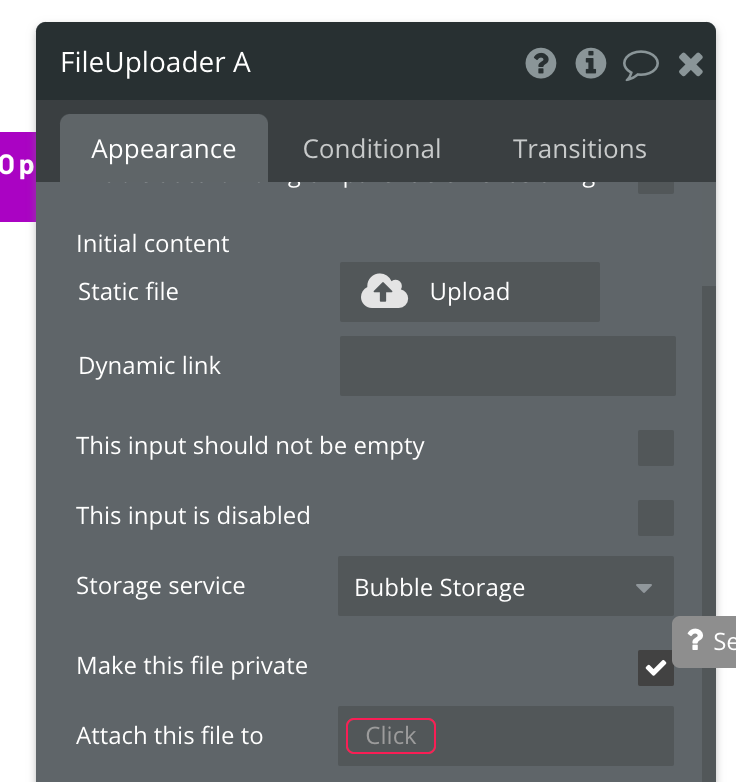The image size is (736, 782).
Task: Switch to the Conditional tab
Action: coord(372,149)
